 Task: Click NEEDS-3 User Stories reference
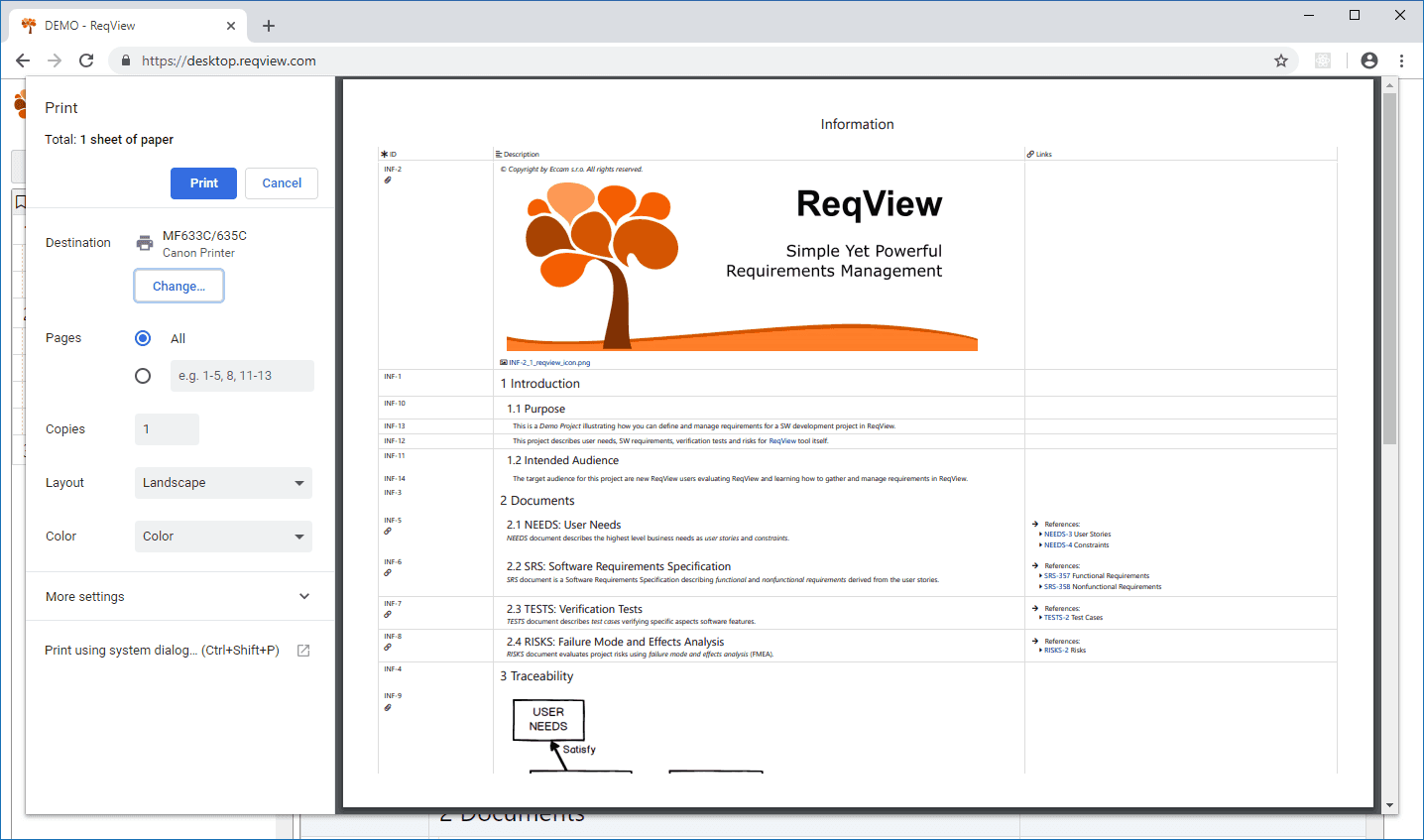pyautogui.click(x=1077, y=535)
